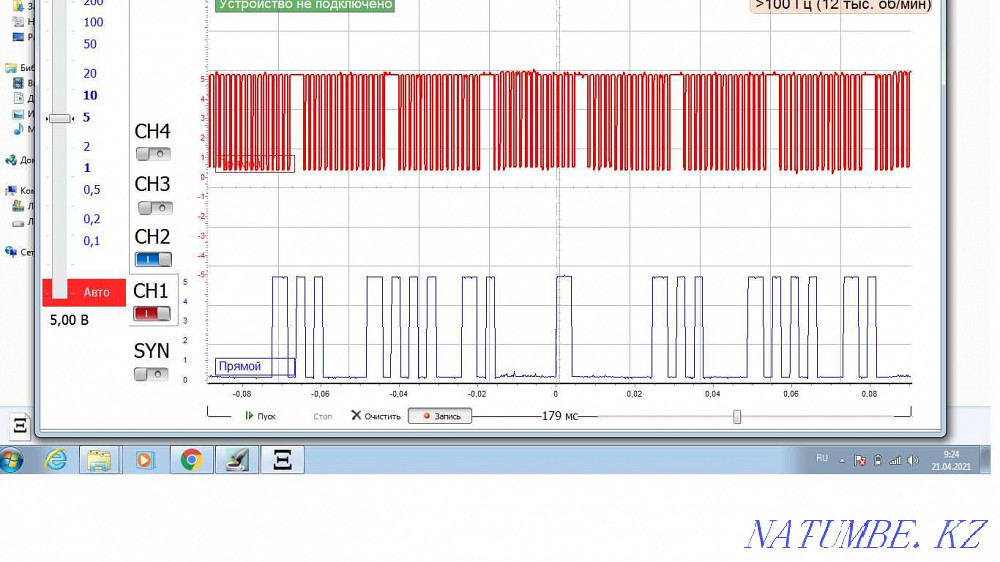Open Internet Explorer from the taskbar
Viewport: 1000px width, 562px height.
click(56, 459)
